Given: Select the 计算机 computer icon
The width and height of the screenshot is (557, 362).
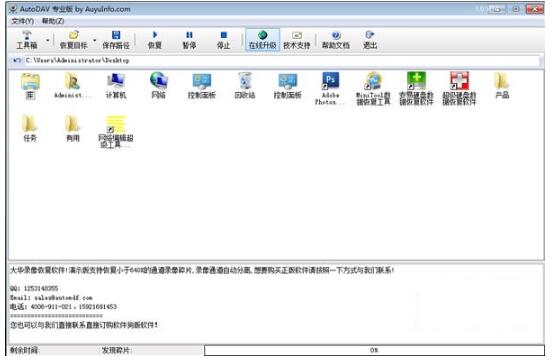Looking at the screenshot, I should pyautogui.click(x=116, y=86).
